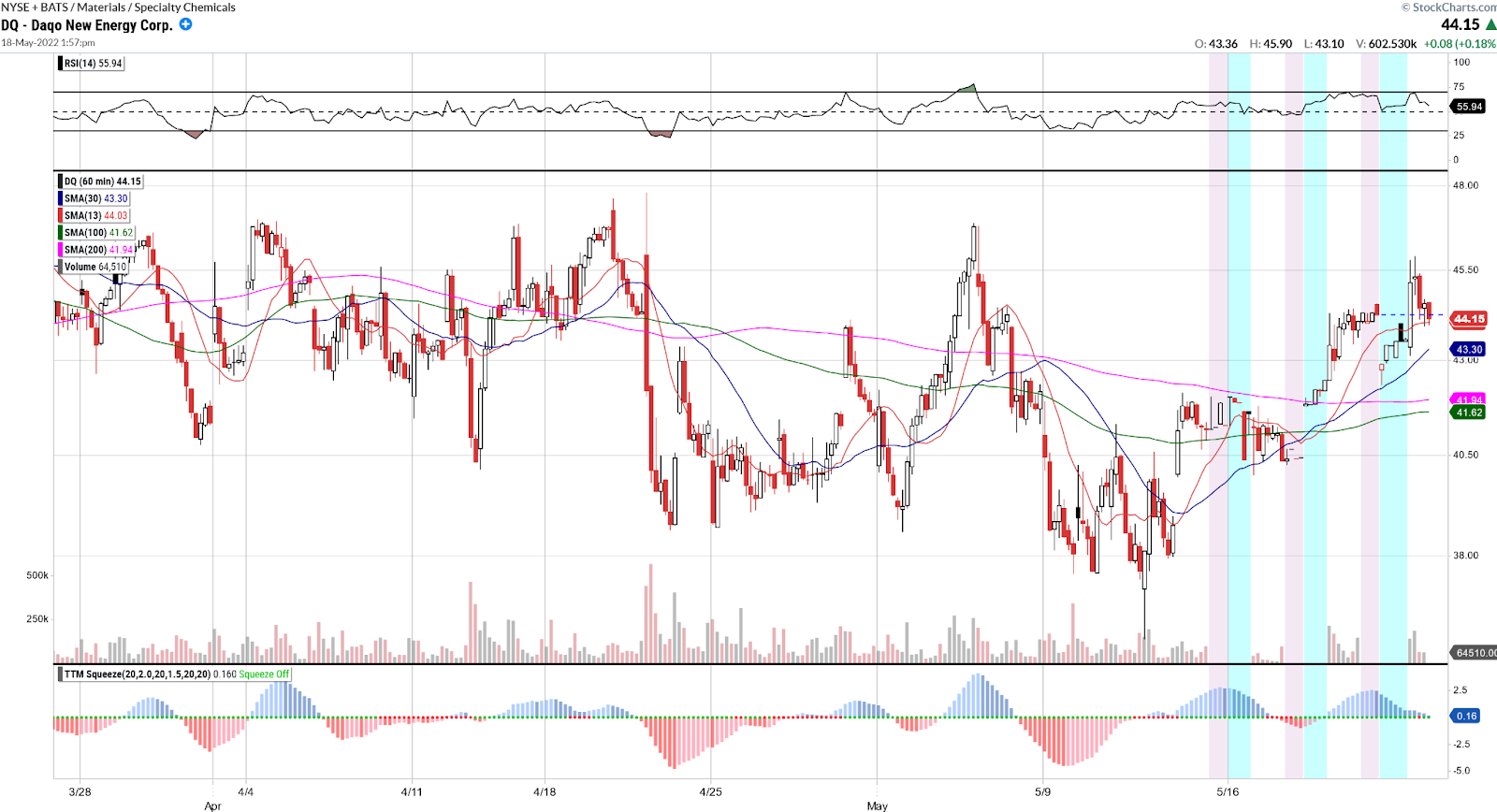The width and height of the screenshot is (1497, 812).
Task: Click the 'NYSE + BATS / Materials / Specialty Chemicals' breadcrumb
Action: (119, 7)
